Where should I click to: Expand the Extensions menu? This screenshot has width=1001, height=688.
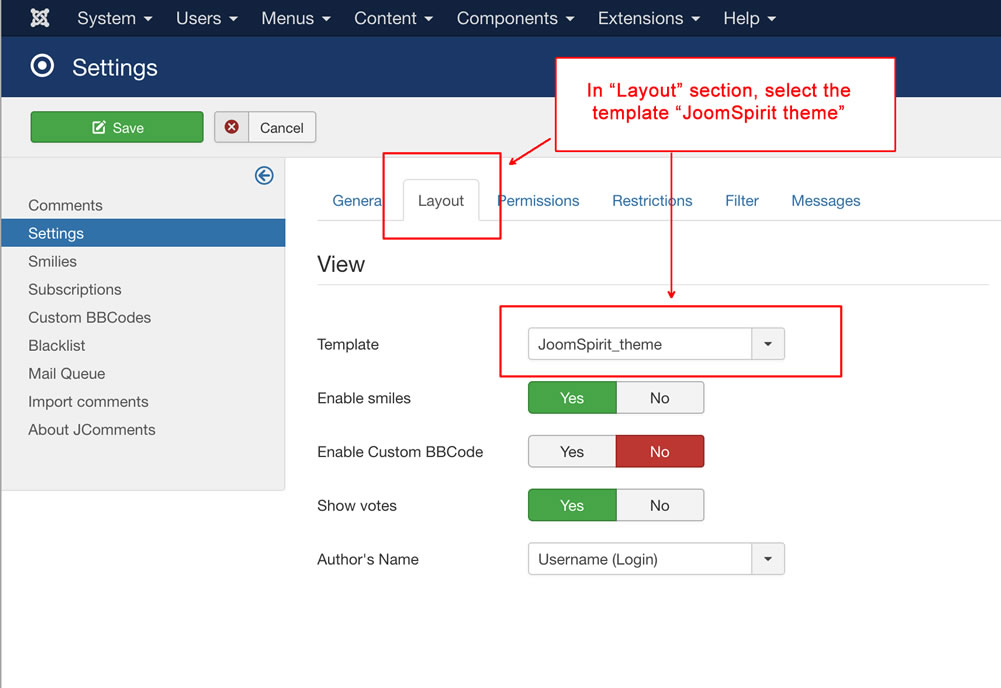point(648,18)
